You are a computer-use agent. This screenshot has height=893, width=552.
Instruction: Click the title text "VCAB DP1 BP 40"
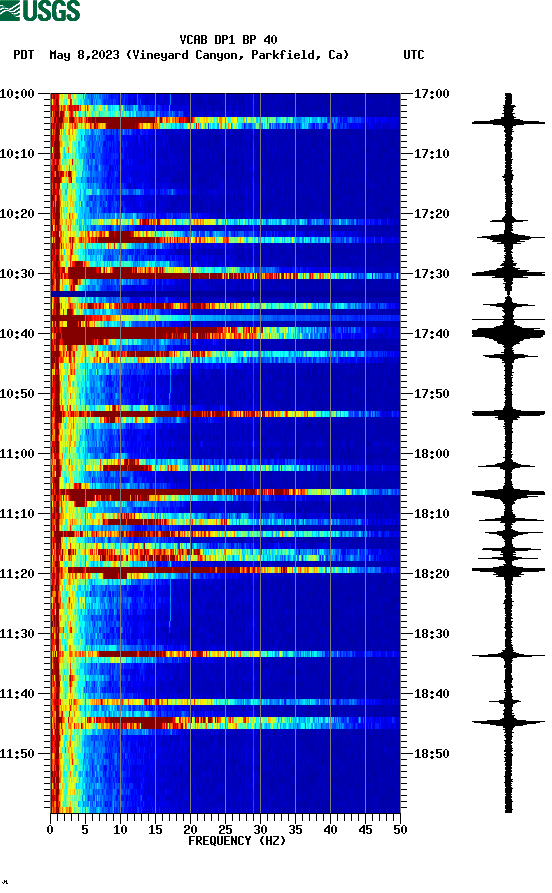228,40
